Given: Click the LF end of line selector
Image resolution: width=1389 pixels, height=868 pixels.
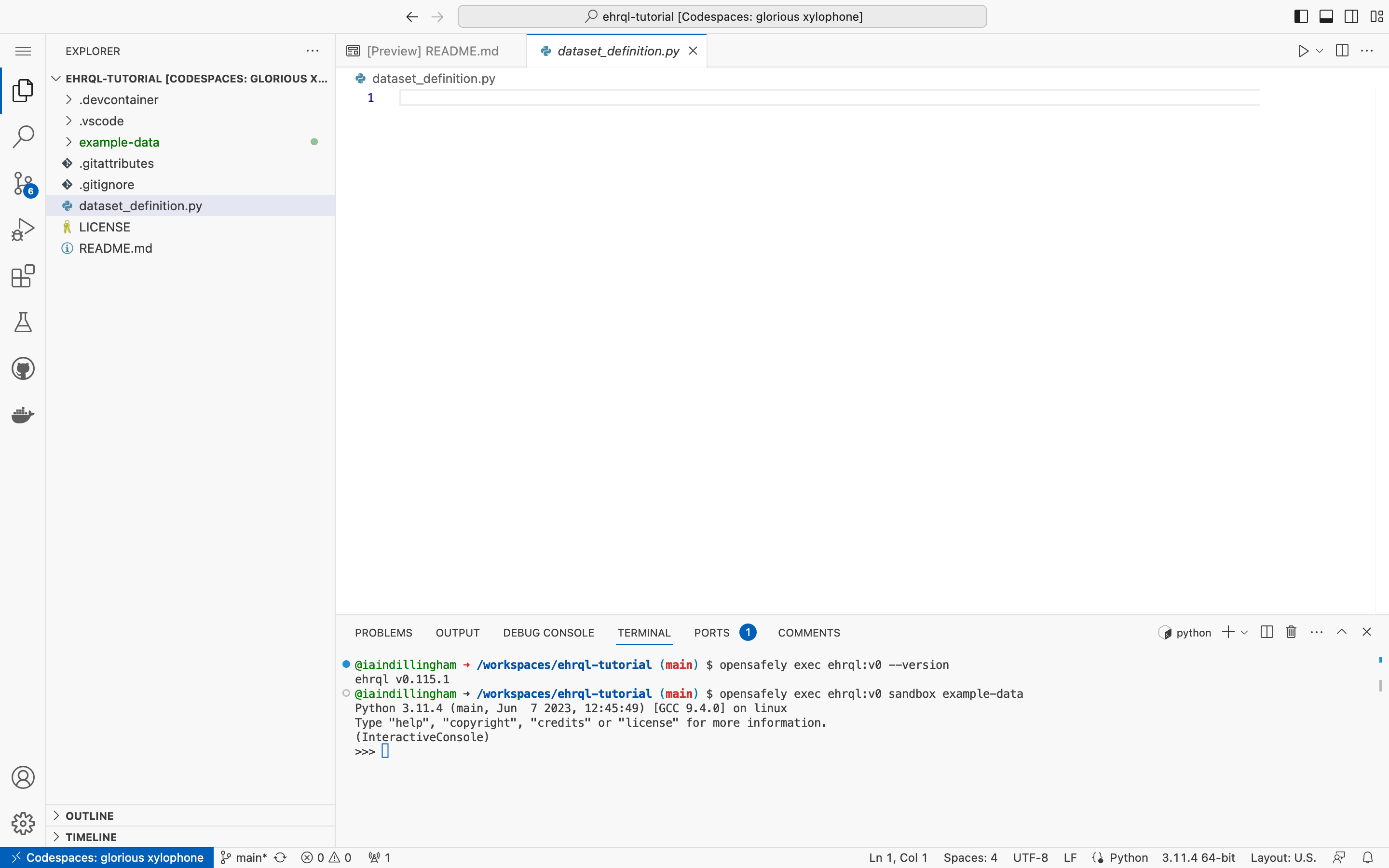Looking at the screenshot, I should click(1070, 858).
